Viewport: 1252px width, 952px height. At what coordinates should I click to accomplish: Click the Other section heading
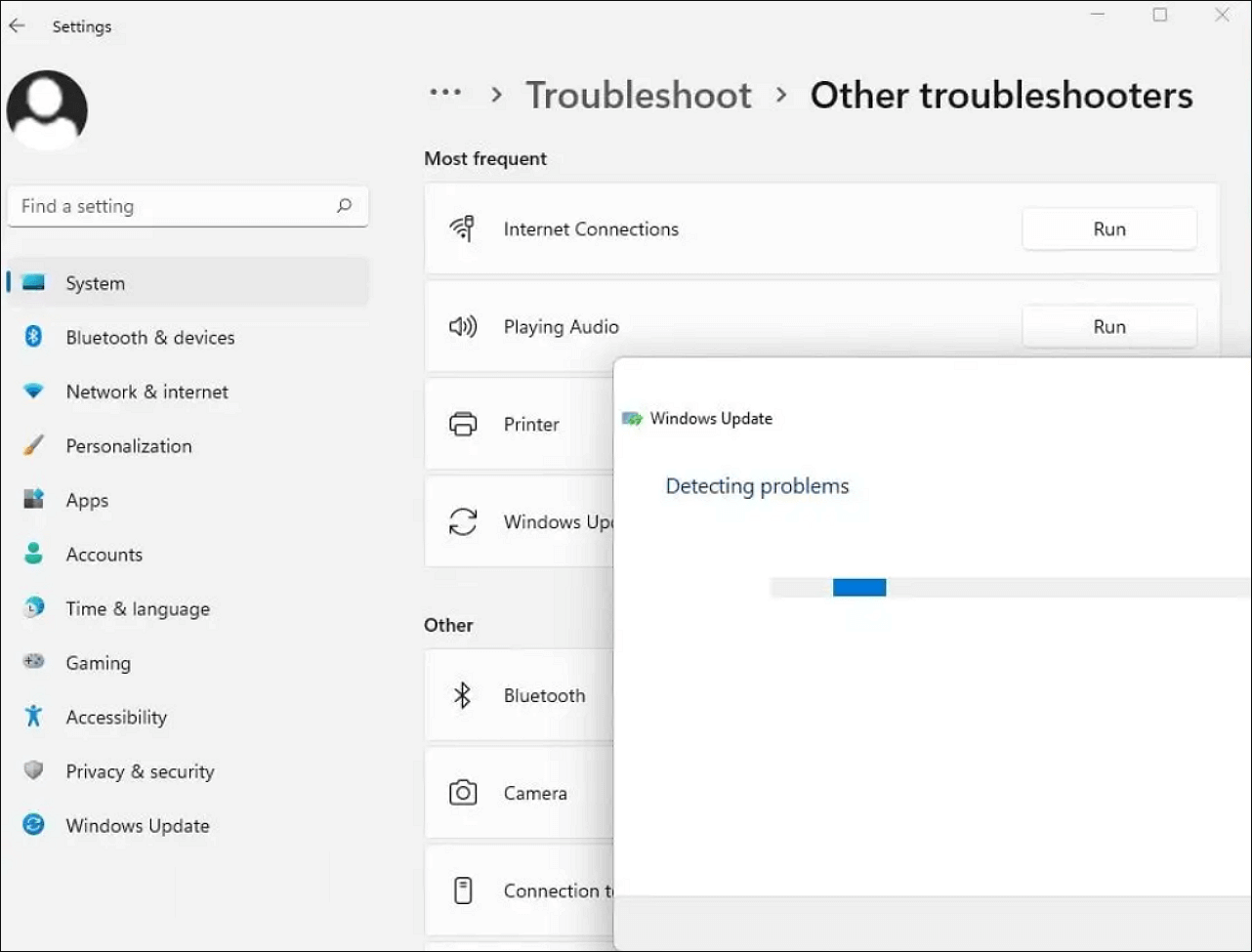pyautogui.click(x=448, y=625)
